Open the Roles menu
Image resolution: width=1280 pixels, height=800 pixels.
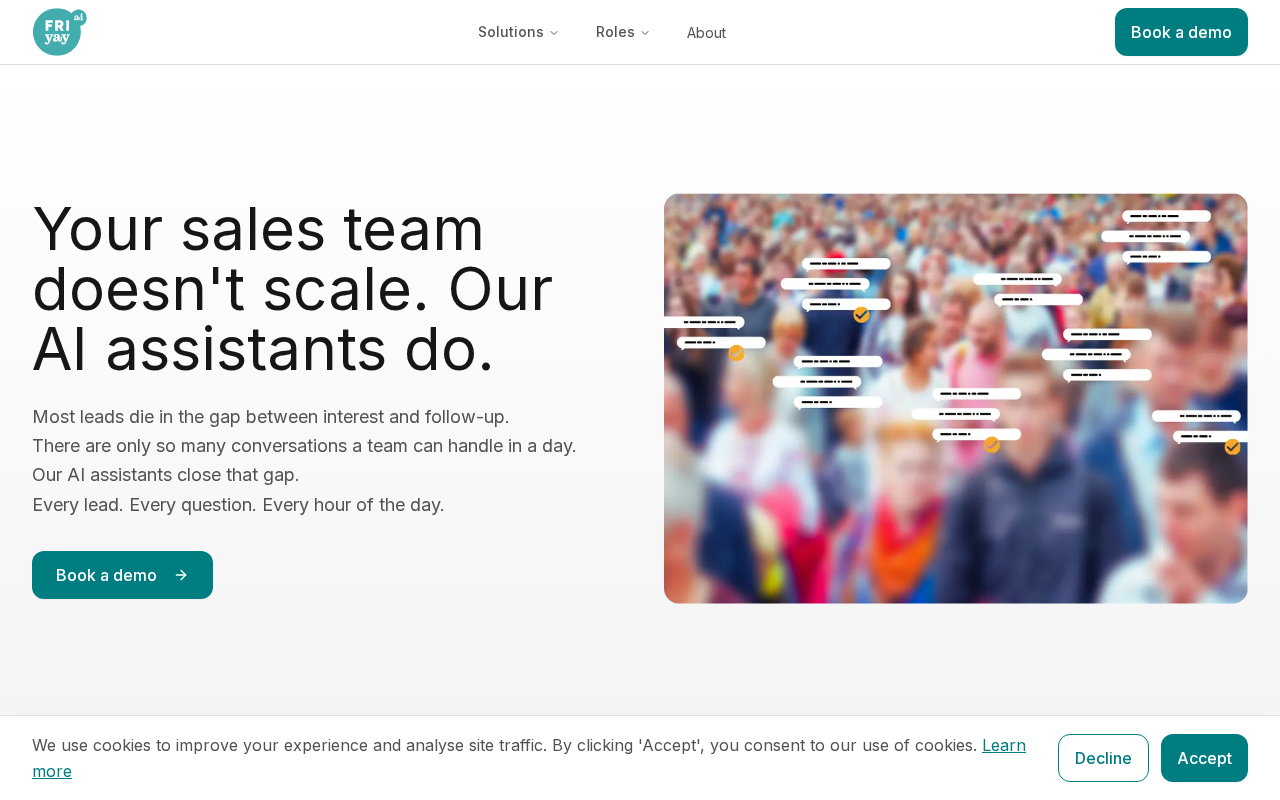(623, 32)
